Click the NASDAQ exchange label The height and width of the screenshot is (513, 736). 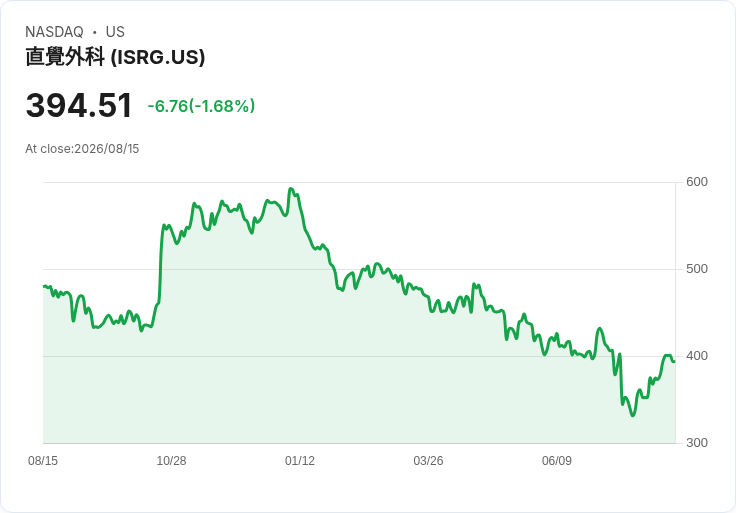pyautogui.click(x=54, y=32)
